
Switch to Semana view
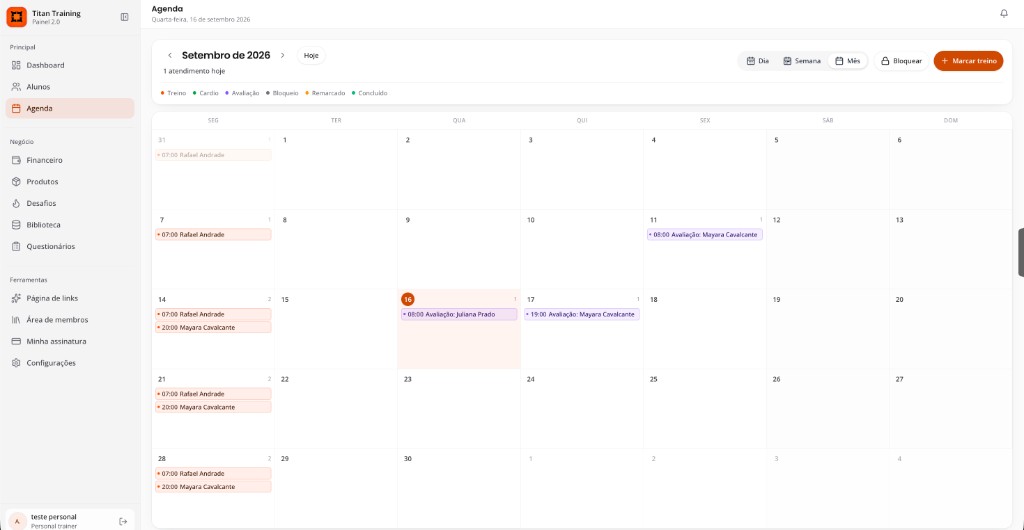tap(802, 61)
